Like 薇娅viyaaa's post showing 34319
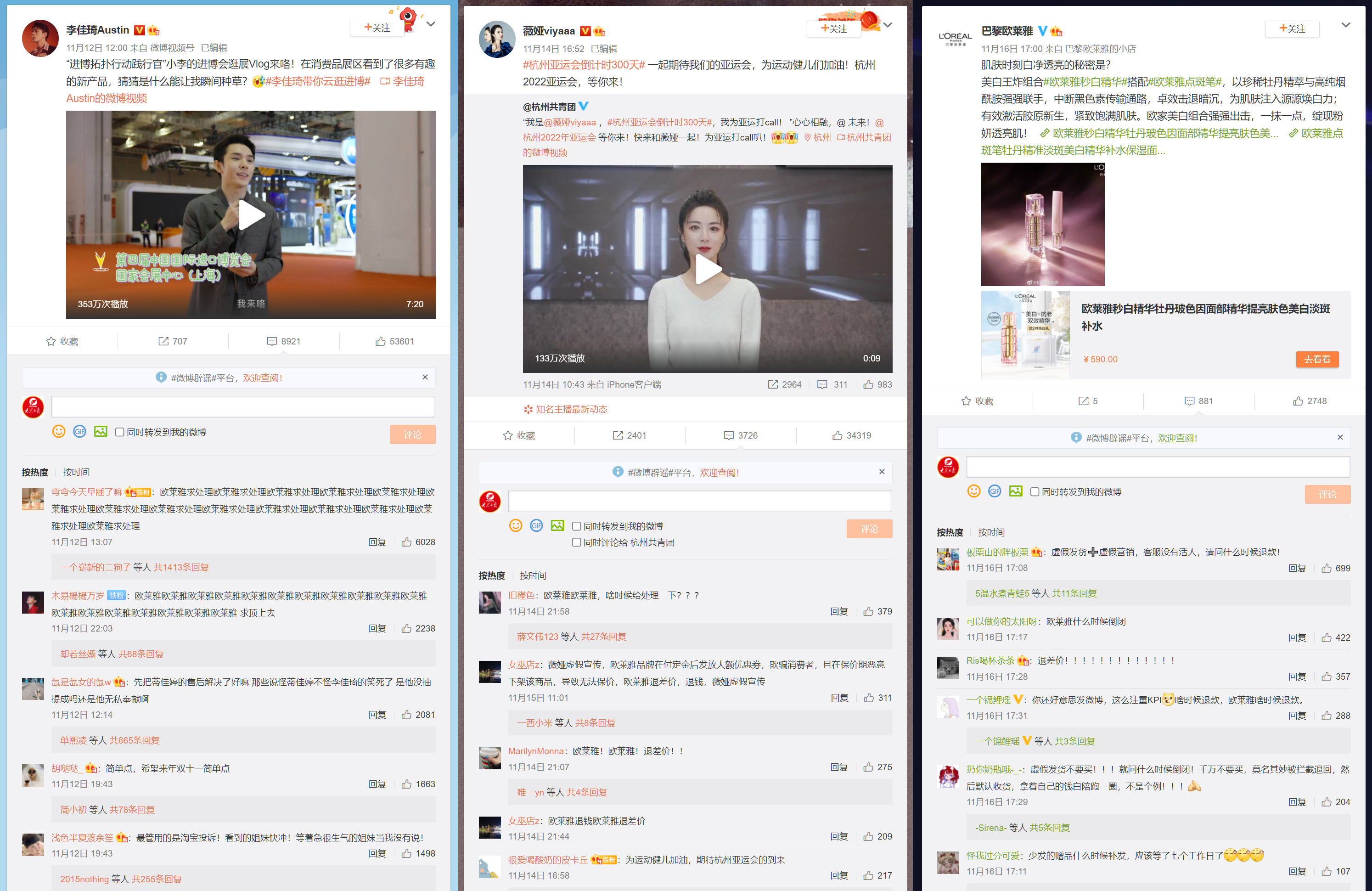1372x891 pixels. point(851,435)
